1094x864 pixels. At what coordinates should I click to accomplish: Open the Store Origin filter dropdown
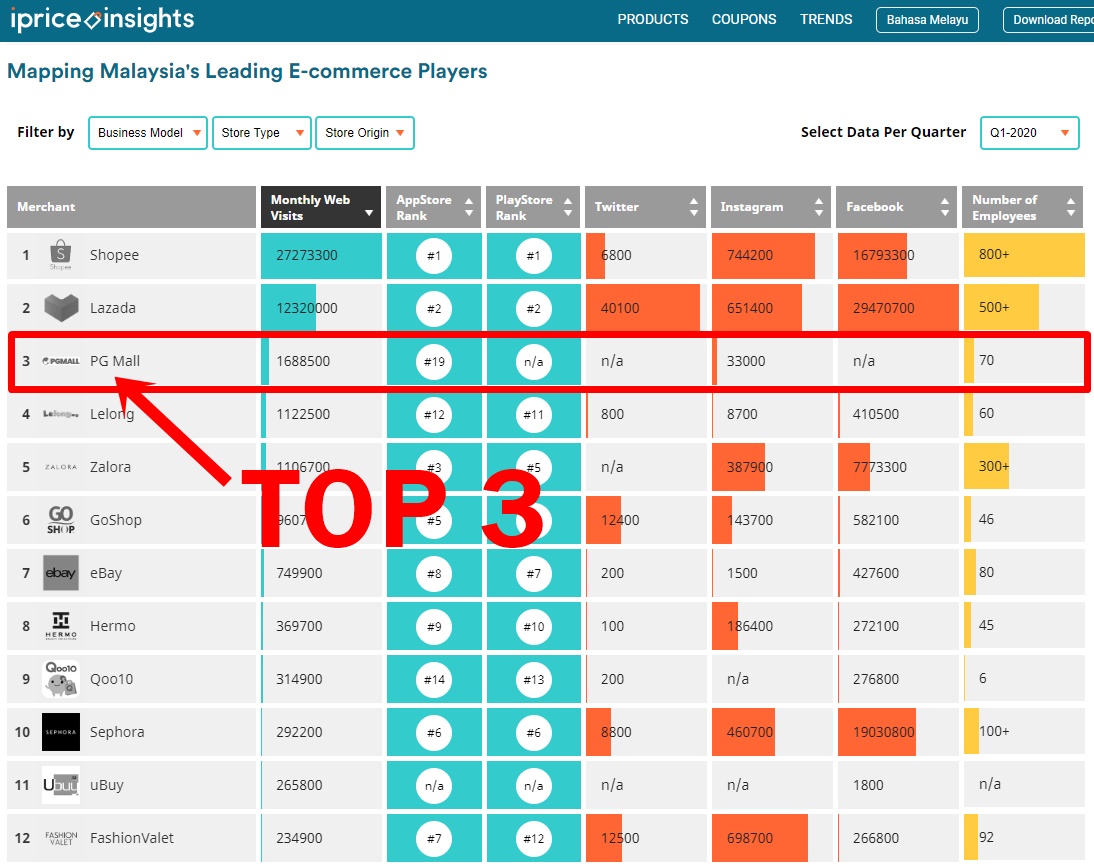coord(365,133)
